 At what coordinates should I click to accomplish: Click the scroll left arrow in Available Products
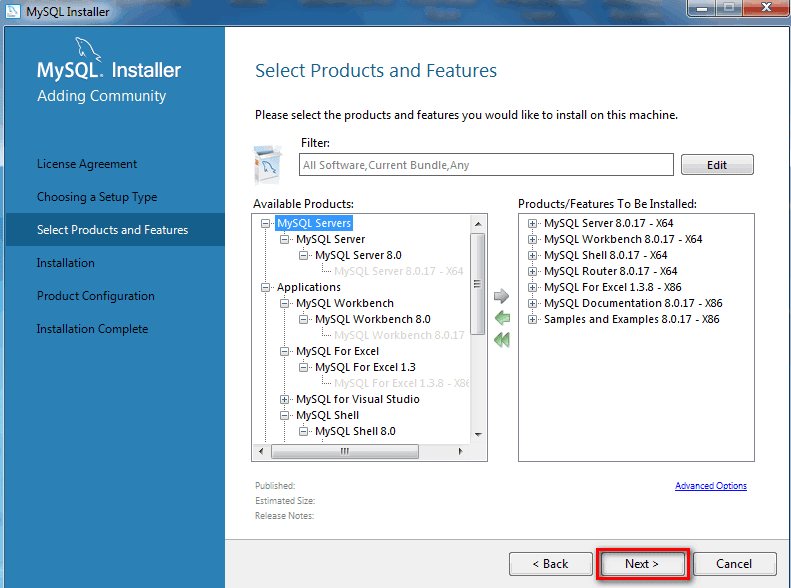(261, 451)
